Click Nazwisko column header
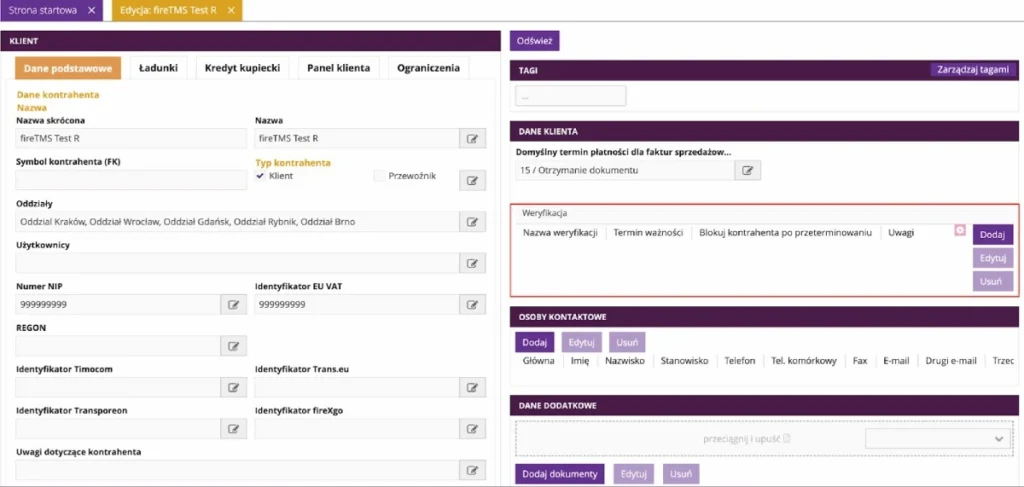Image resolution: width=1024 pixels, height=487 pixels. 625,360
